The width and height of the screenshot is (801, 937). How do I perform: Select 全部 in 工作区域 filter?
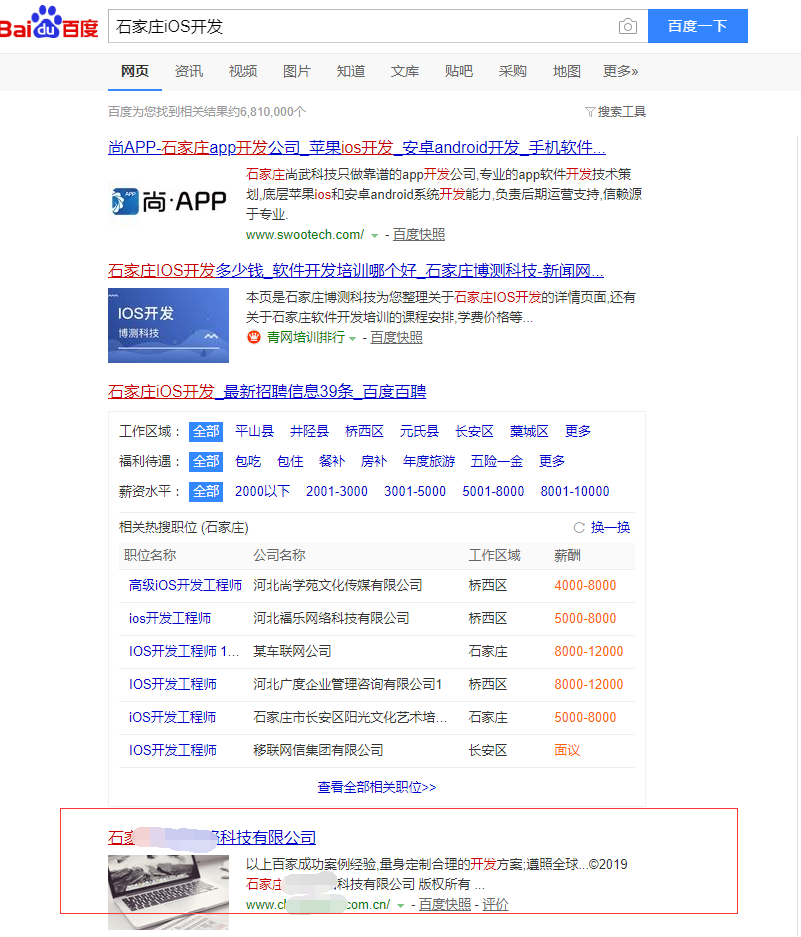click(206, 431)
